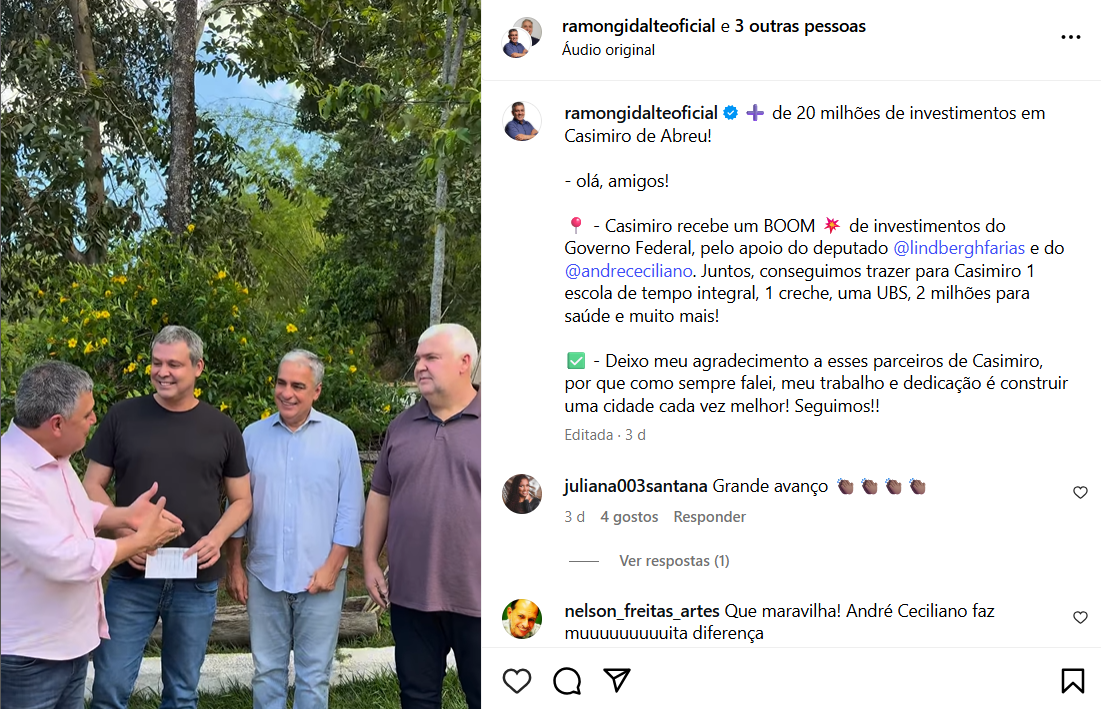Open the @lindberghfarias mention link
1101x709 pixels.
coord(958,248)
